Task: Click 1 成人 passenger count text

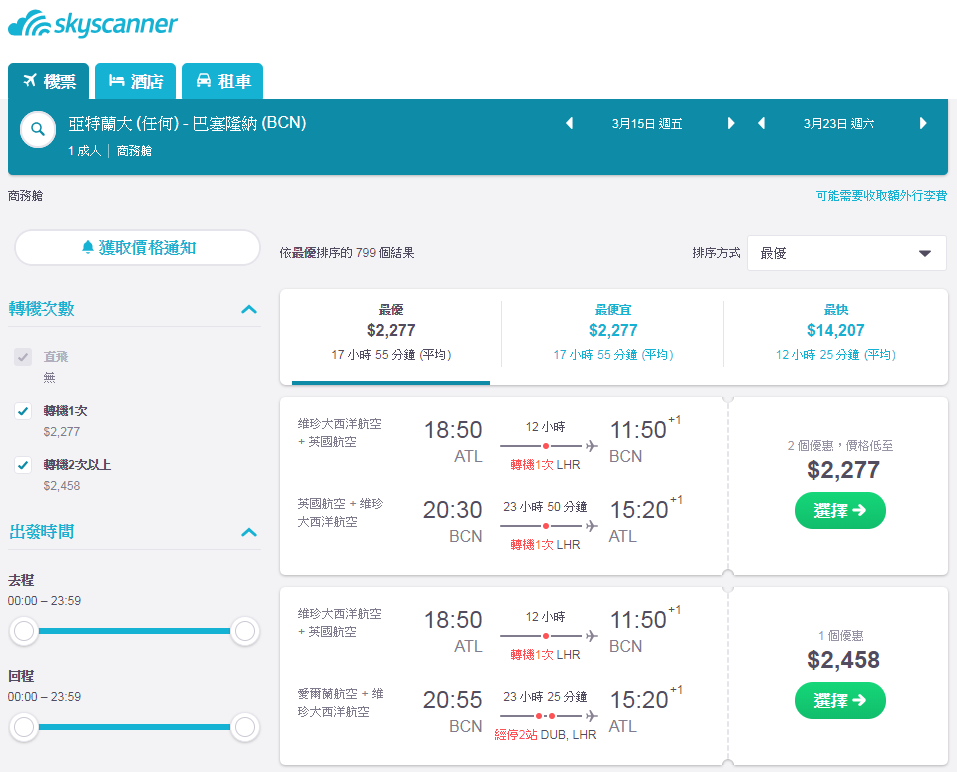Action: pyautogui.click(x=84, y=151)
